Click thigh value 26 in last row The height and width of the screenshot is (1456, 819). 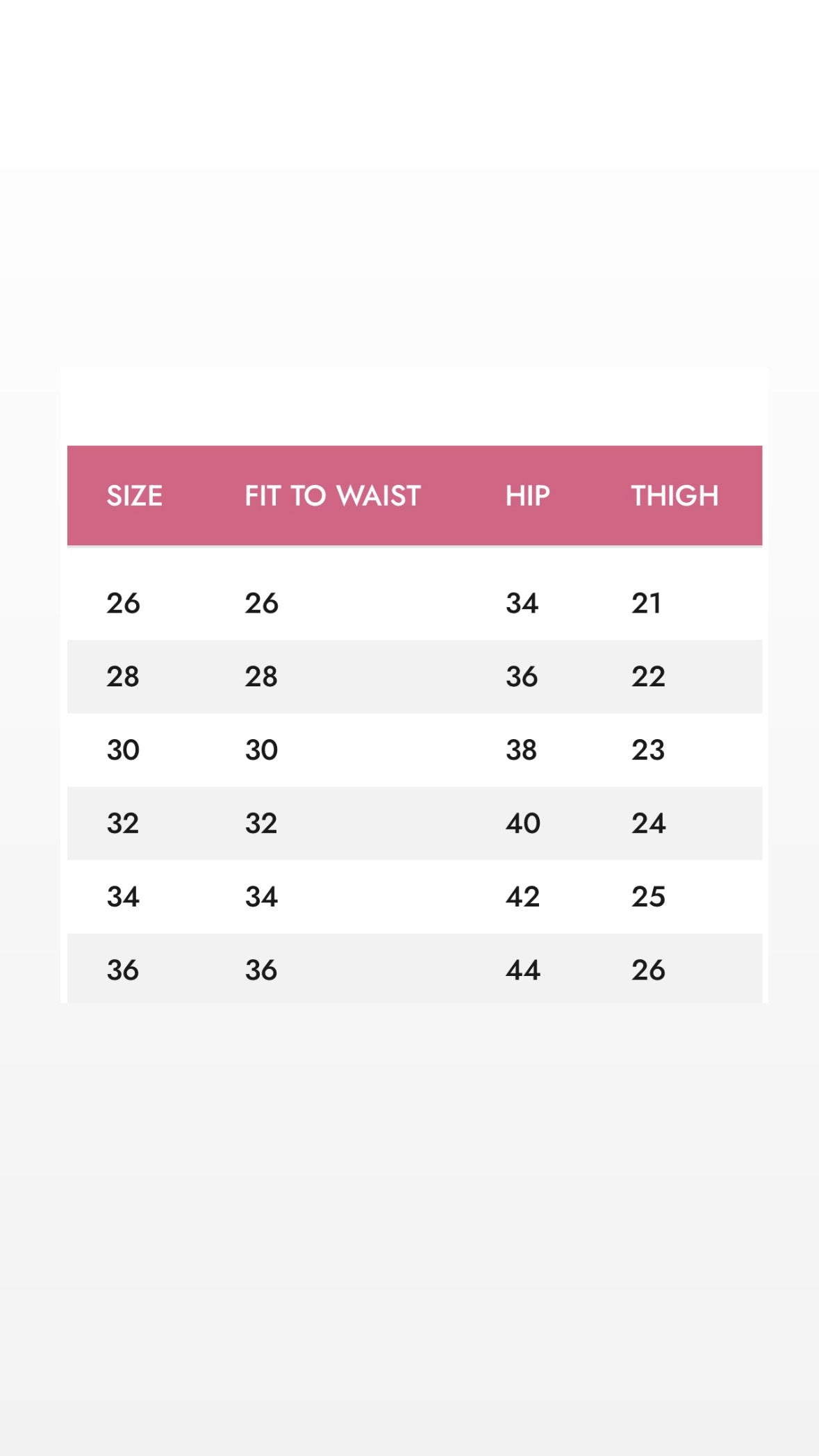tap(648, 970)
